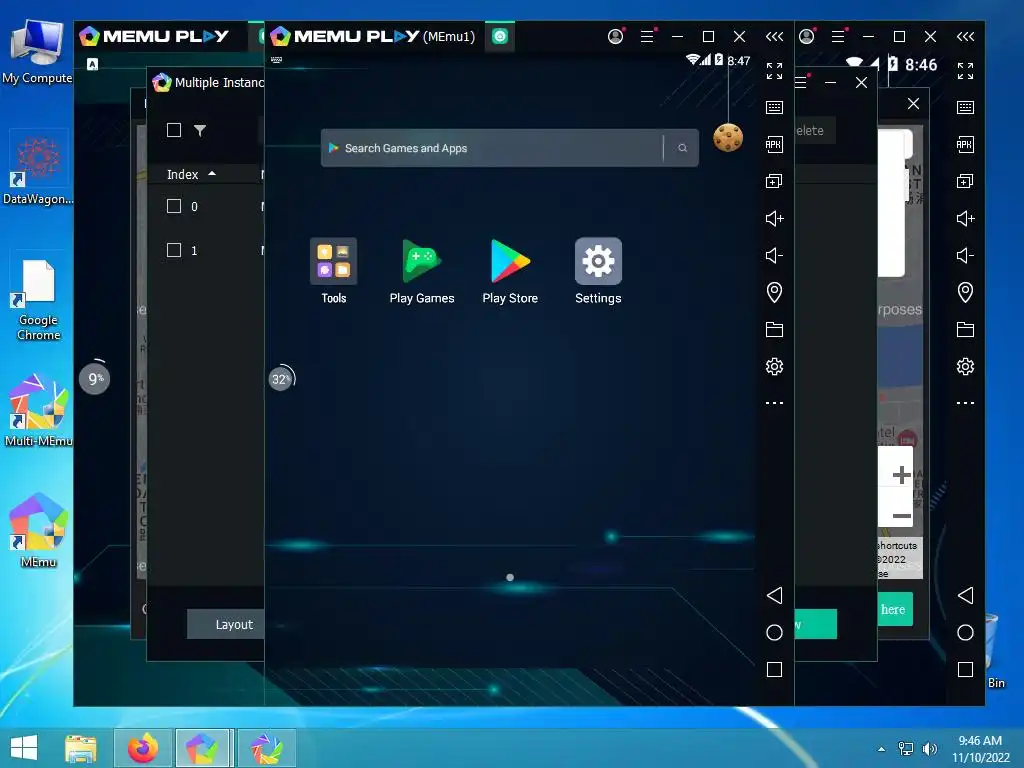This screenshot has height=768, width=1024.
Task: Select the Google Chrome desktop shortcut
Action: (39, 300)
